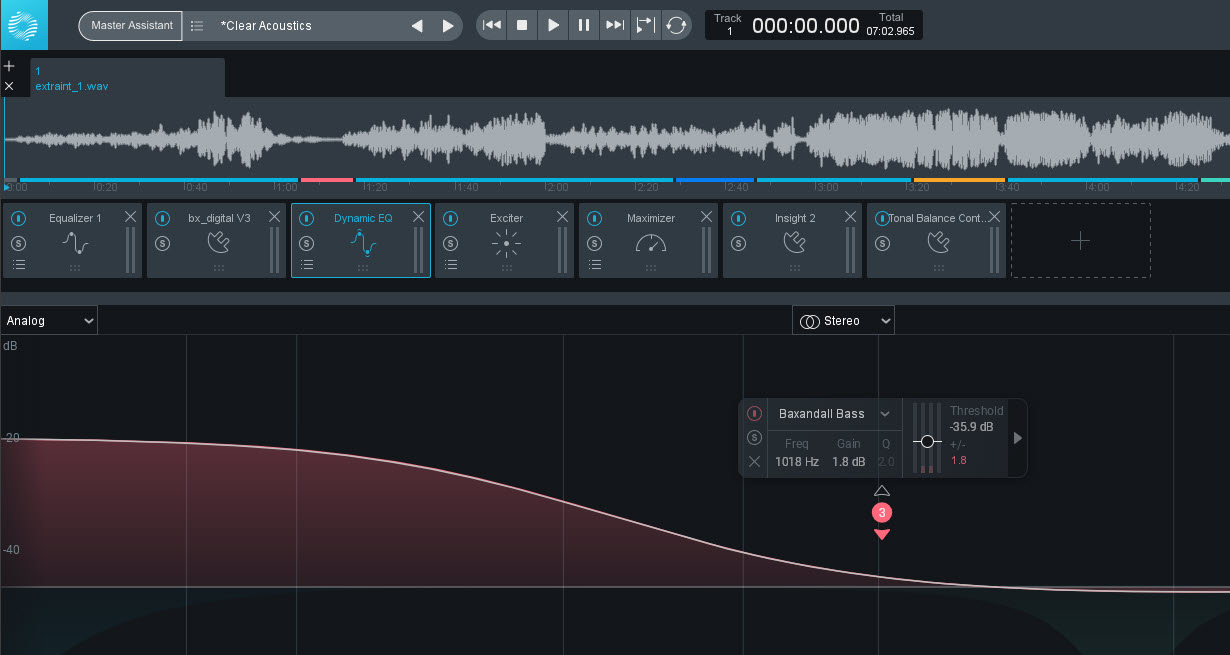Screen dimensions: 1230x655
Task: Click up arrow above band 3 node
Action: (881, 491)
